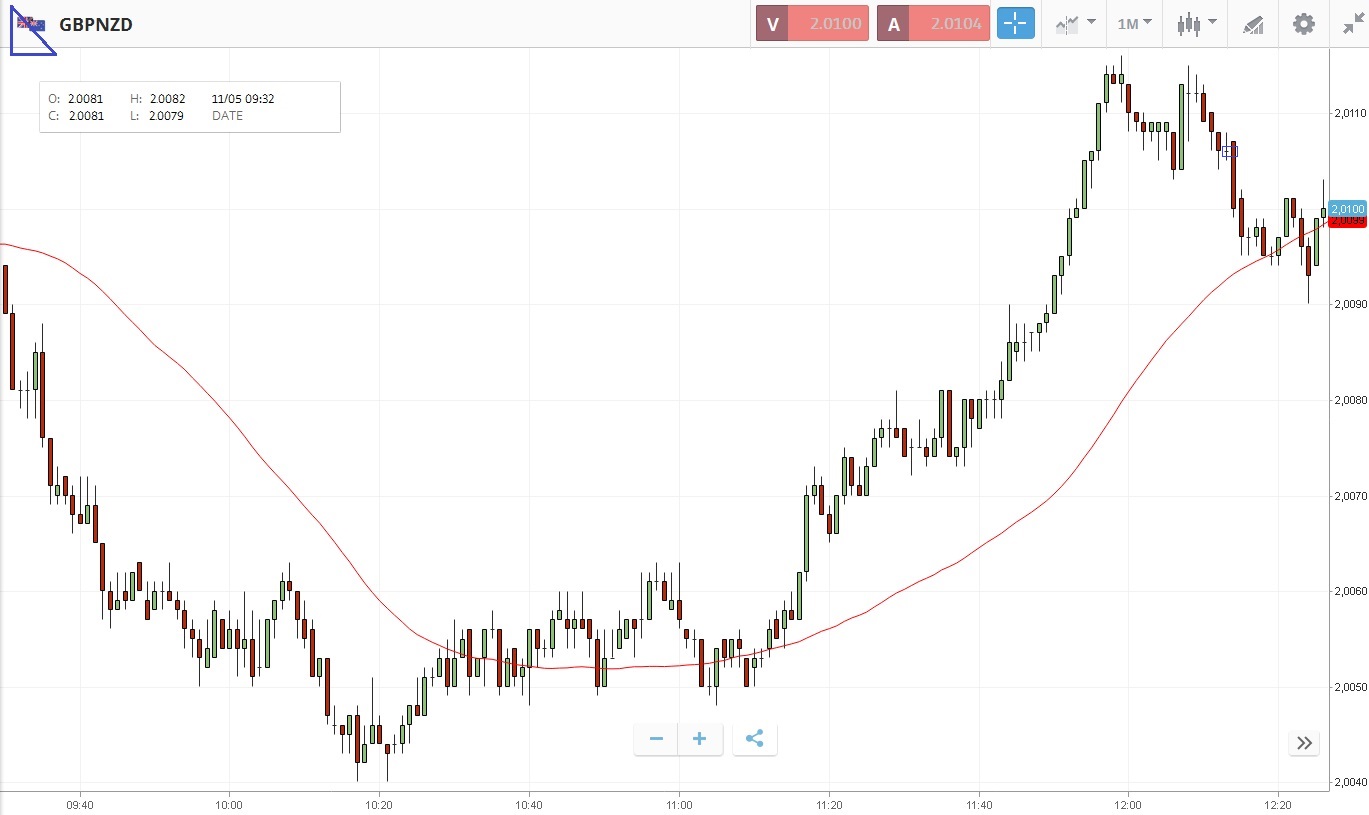Click the 10:00 time axis label
This screenshot has width=1369, height=815.
[229, 804]
